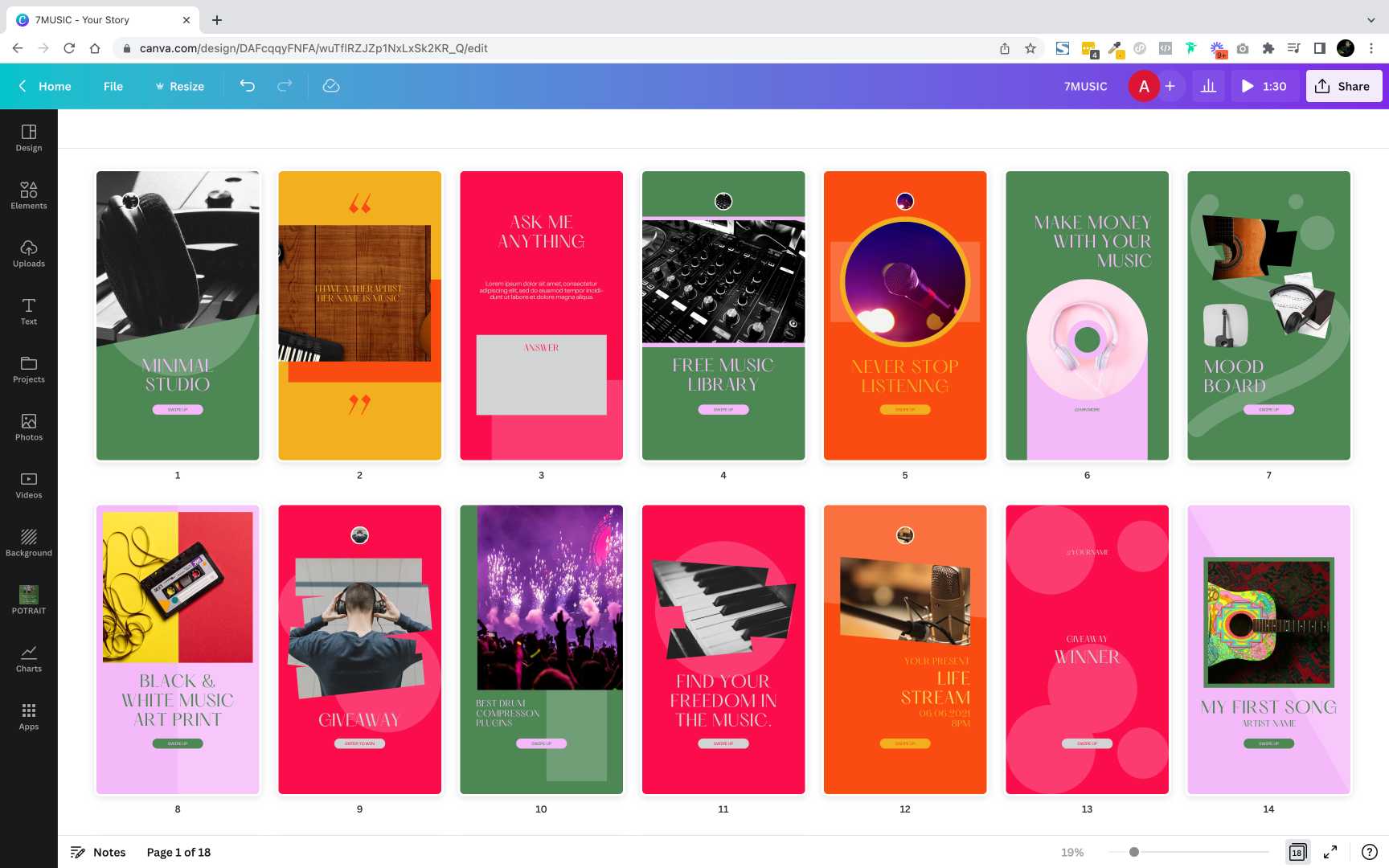Screen dimensions: 1389x868
Task: Play the 1:30 presentation preview
Action: point(1264,86)
